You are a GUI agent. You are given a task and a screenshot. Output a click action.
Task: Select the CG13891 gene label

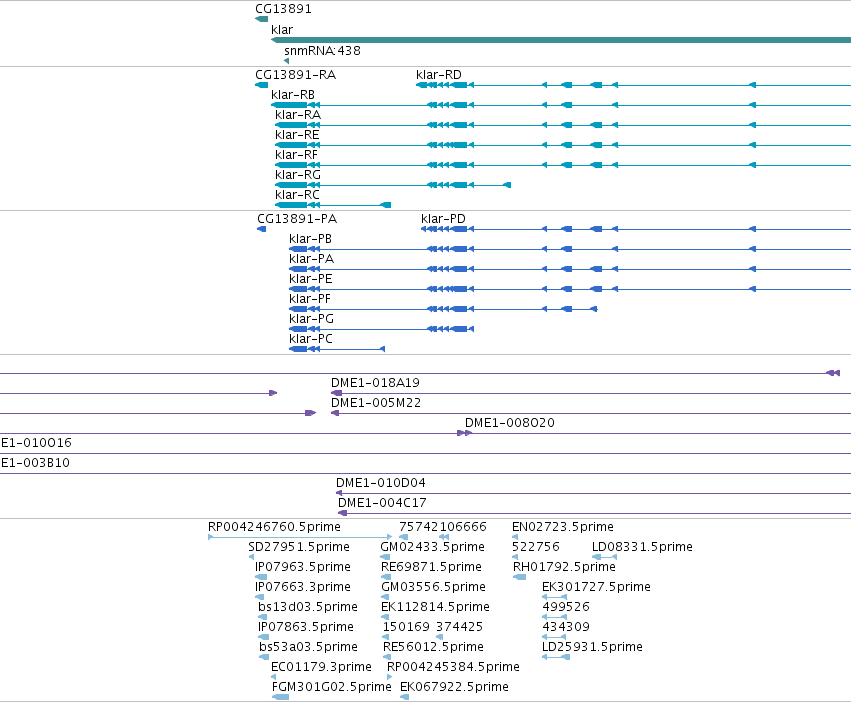tap(283, 9)
